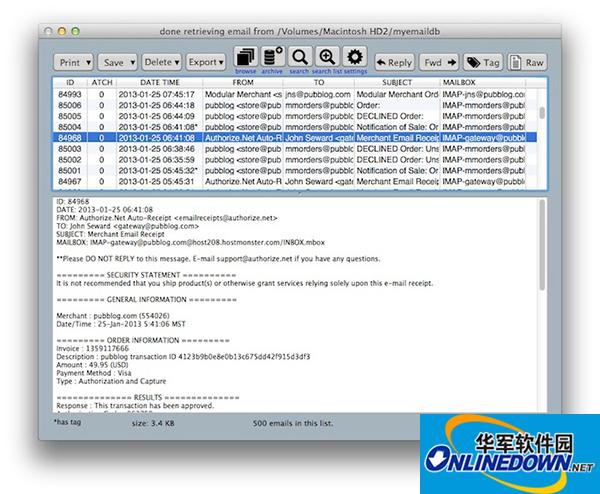The height and width of the screenshot is (494, 600).
Task: Click the email list scrollbar thumb
Action: (542, 113)
